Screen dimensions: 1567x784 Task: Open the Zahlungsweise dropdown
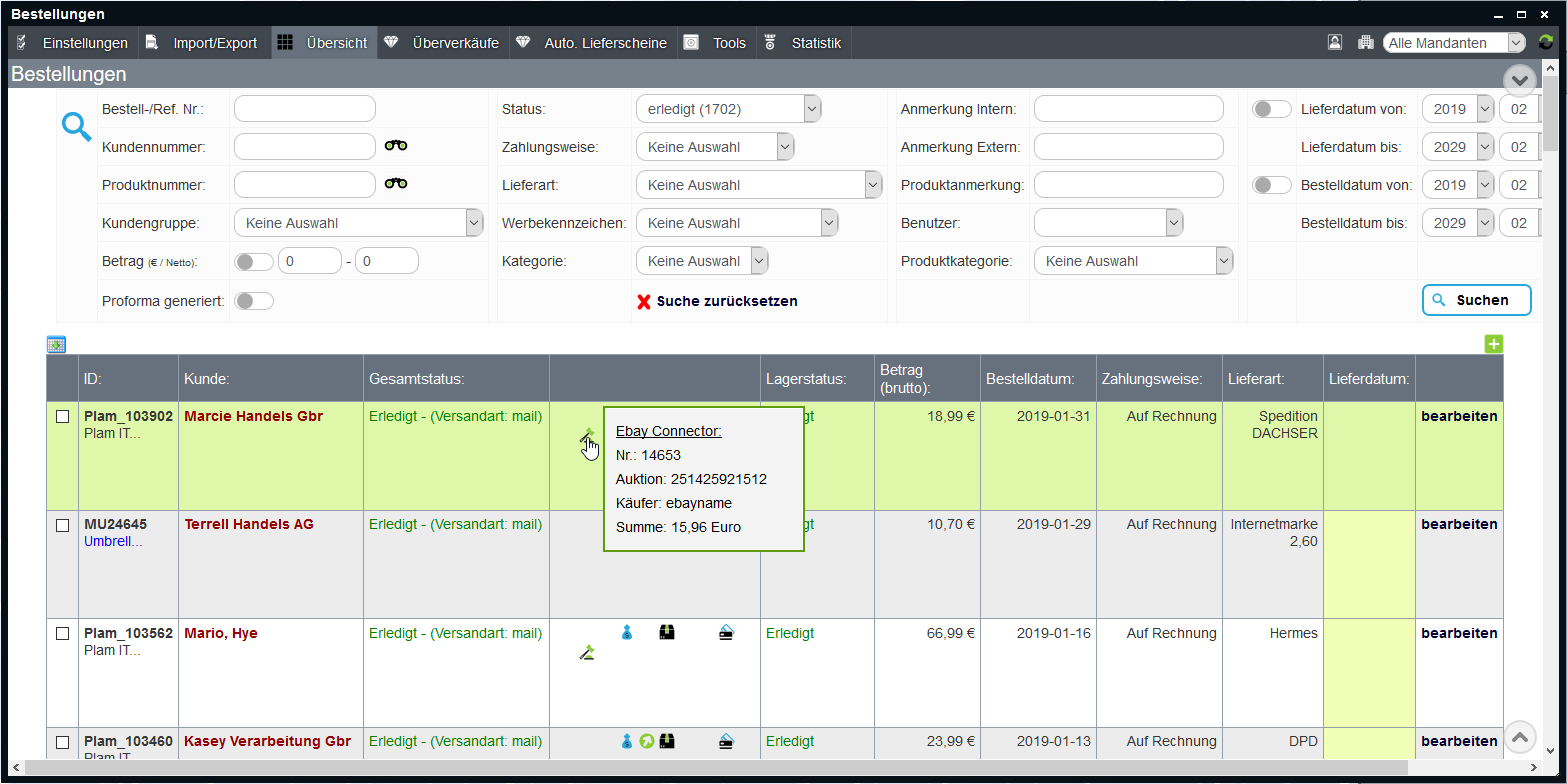point(715,147)
